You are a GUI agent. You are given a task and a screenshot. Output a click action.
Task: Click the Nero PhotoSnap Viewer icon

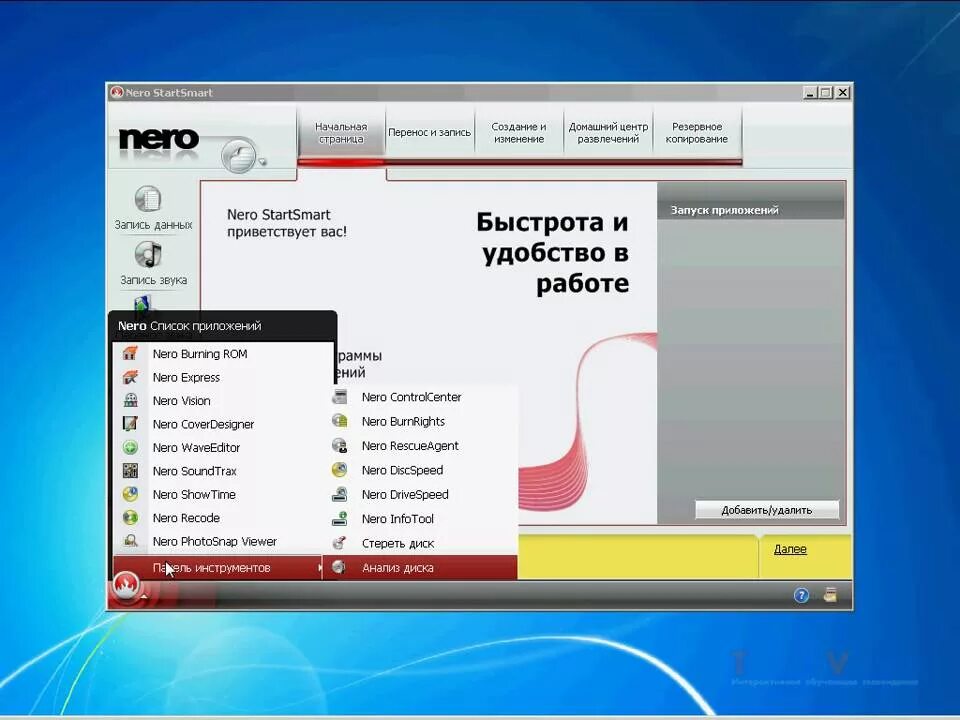(x=130, y=541)
